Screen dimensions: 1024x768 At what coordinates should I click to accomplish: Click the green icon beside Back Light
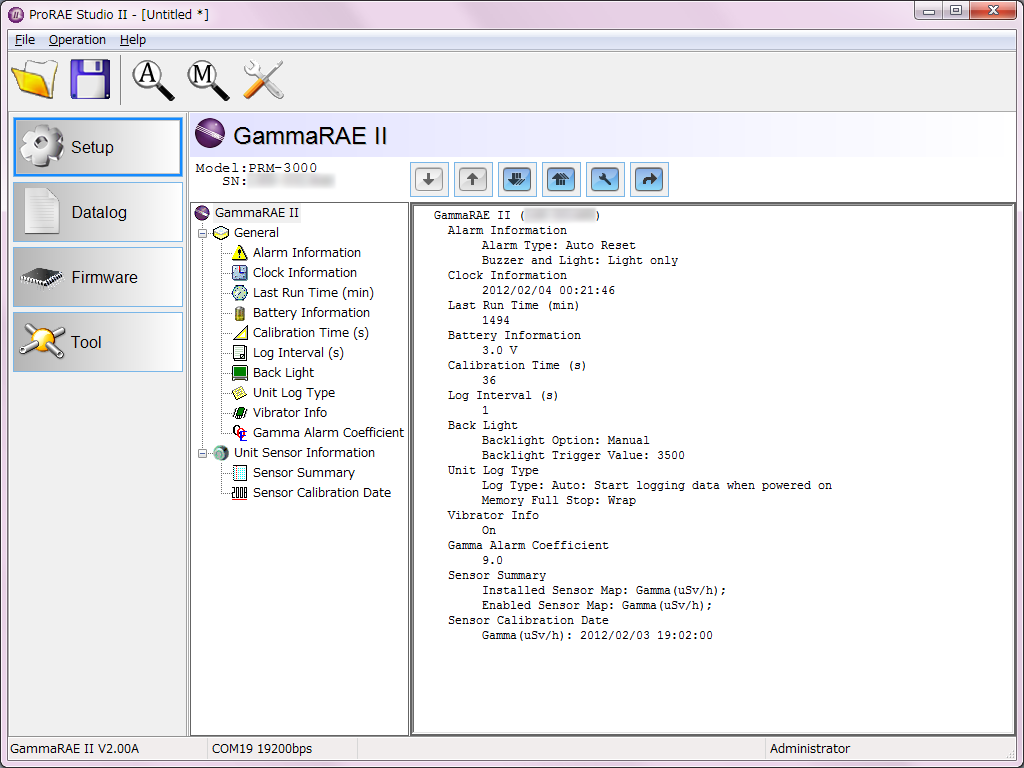240,373
